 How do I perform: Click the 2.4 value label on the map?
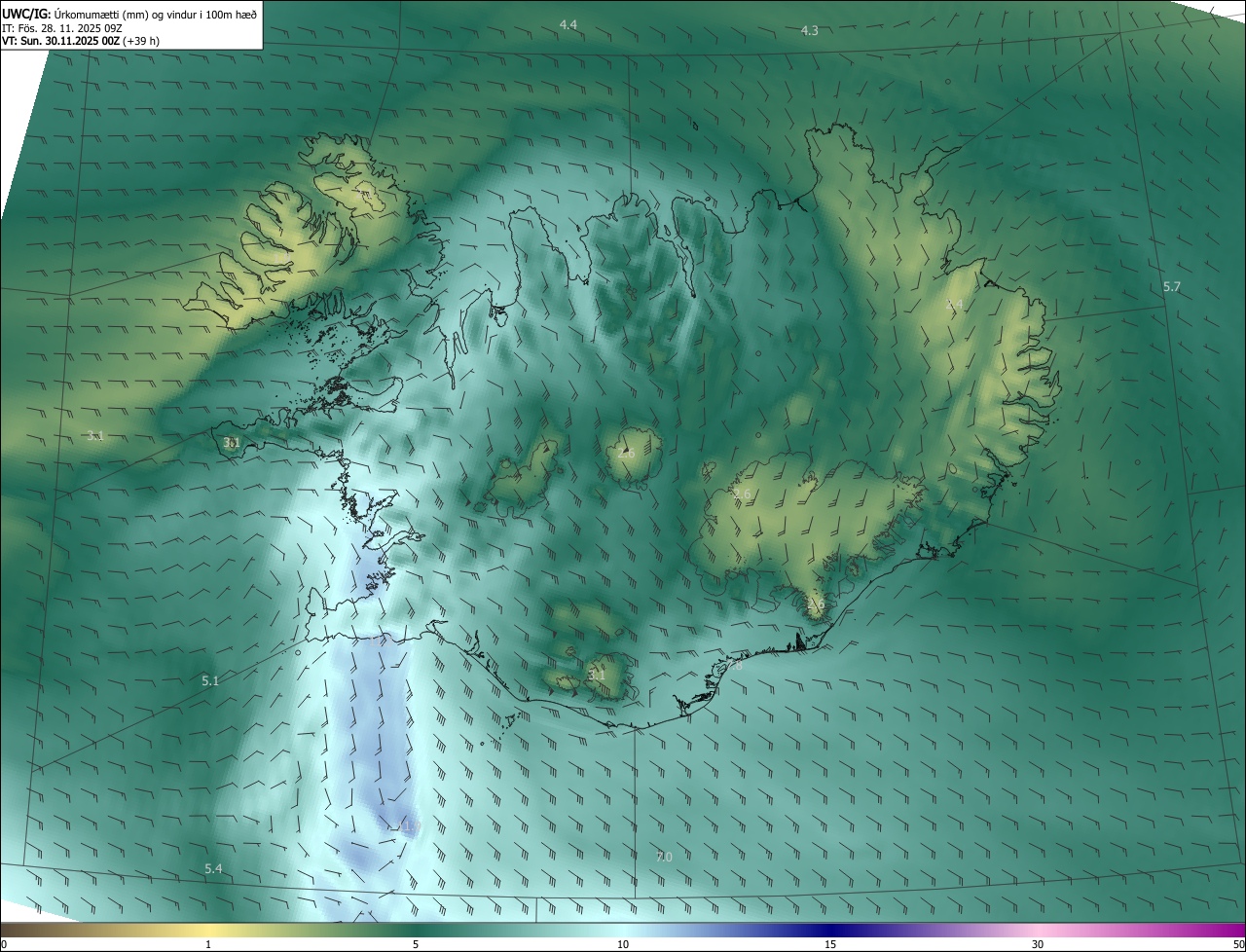coord(955,305)
